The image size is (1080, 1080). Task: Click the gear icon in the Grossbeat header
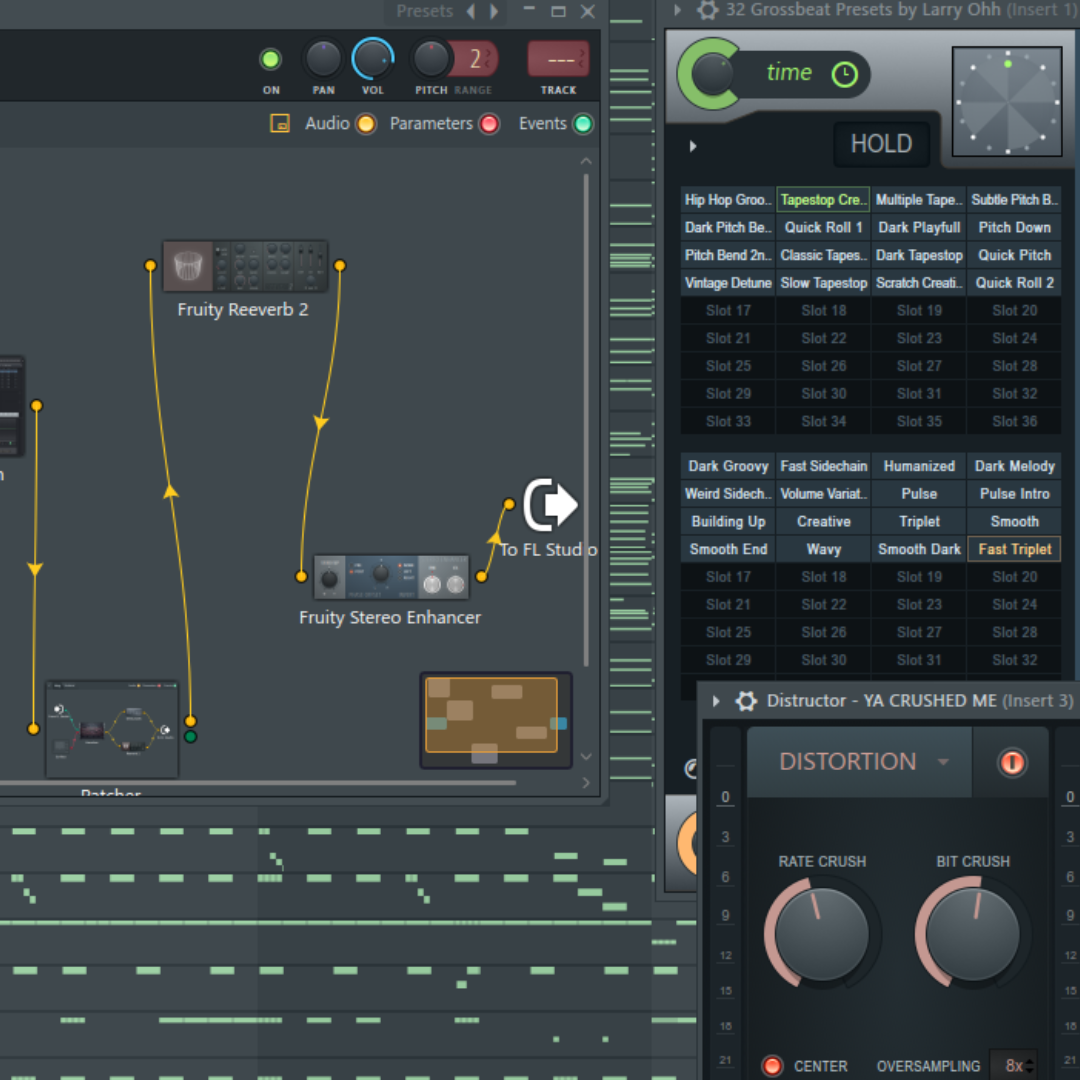(x=707, y=10)
